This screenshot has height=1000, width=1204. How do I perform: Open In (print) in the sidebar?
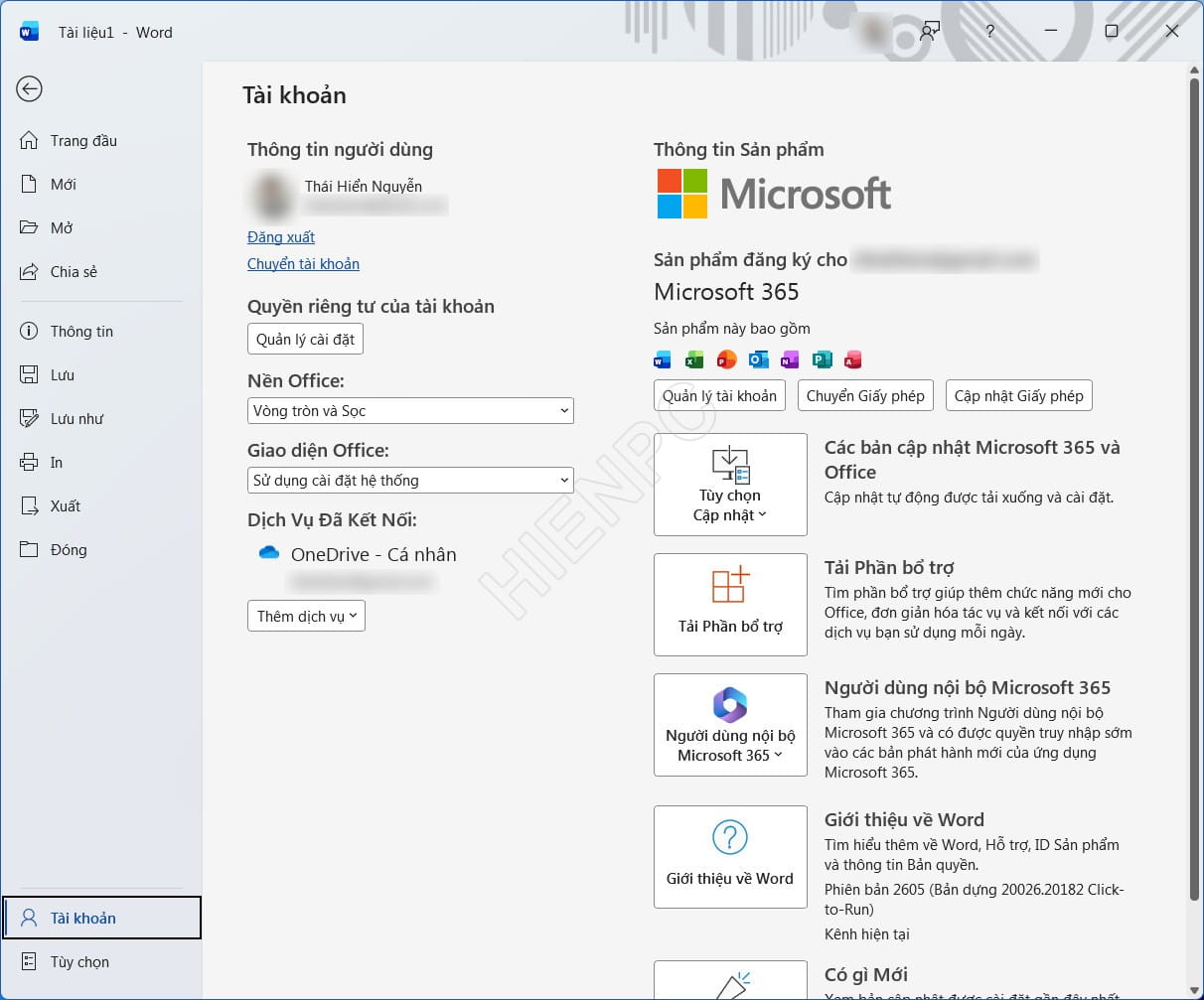click(101, 463)
